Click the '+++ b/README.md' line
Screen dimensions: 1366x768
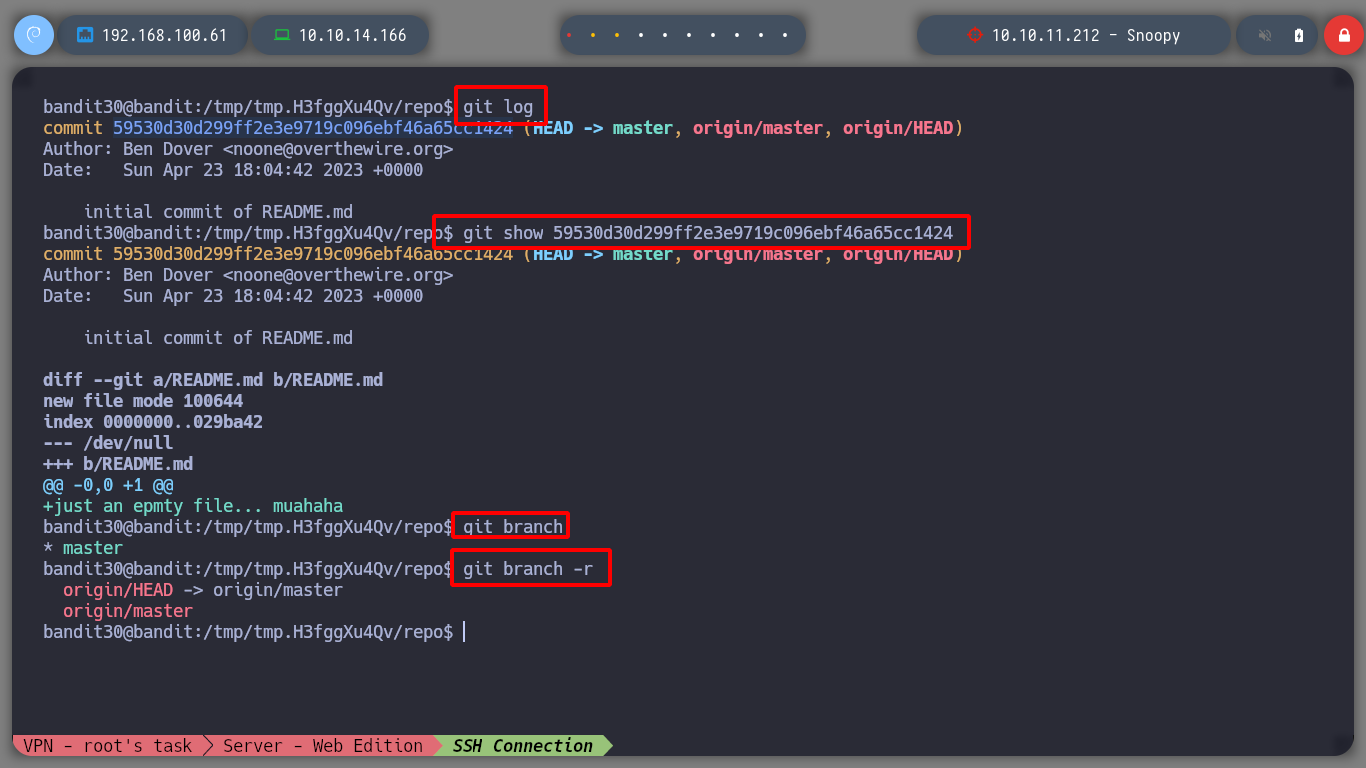(x=118, y=464)
